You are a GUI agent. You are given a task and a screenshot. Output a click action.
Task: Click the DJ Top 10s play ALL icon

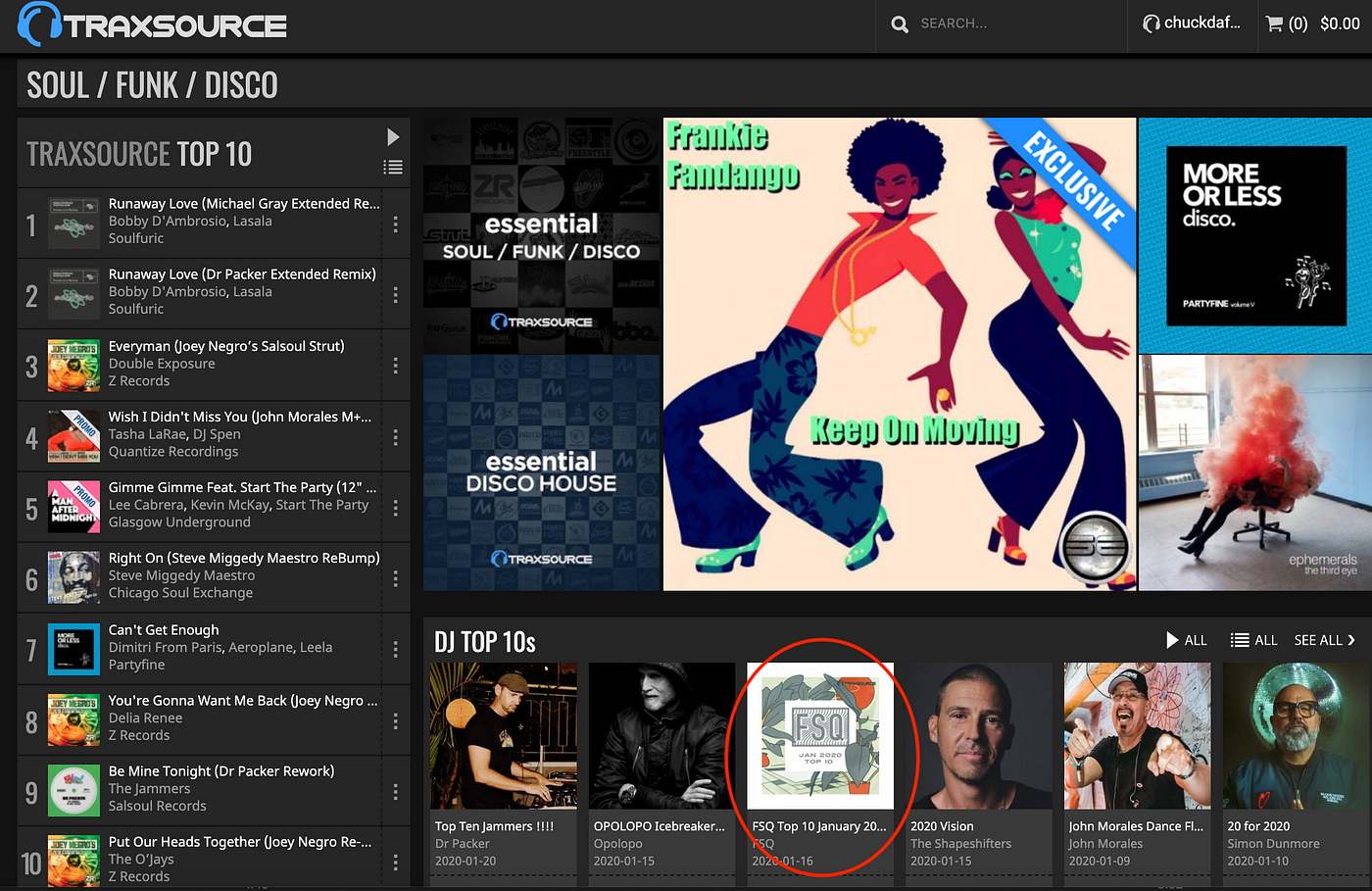click(1172, 640)
